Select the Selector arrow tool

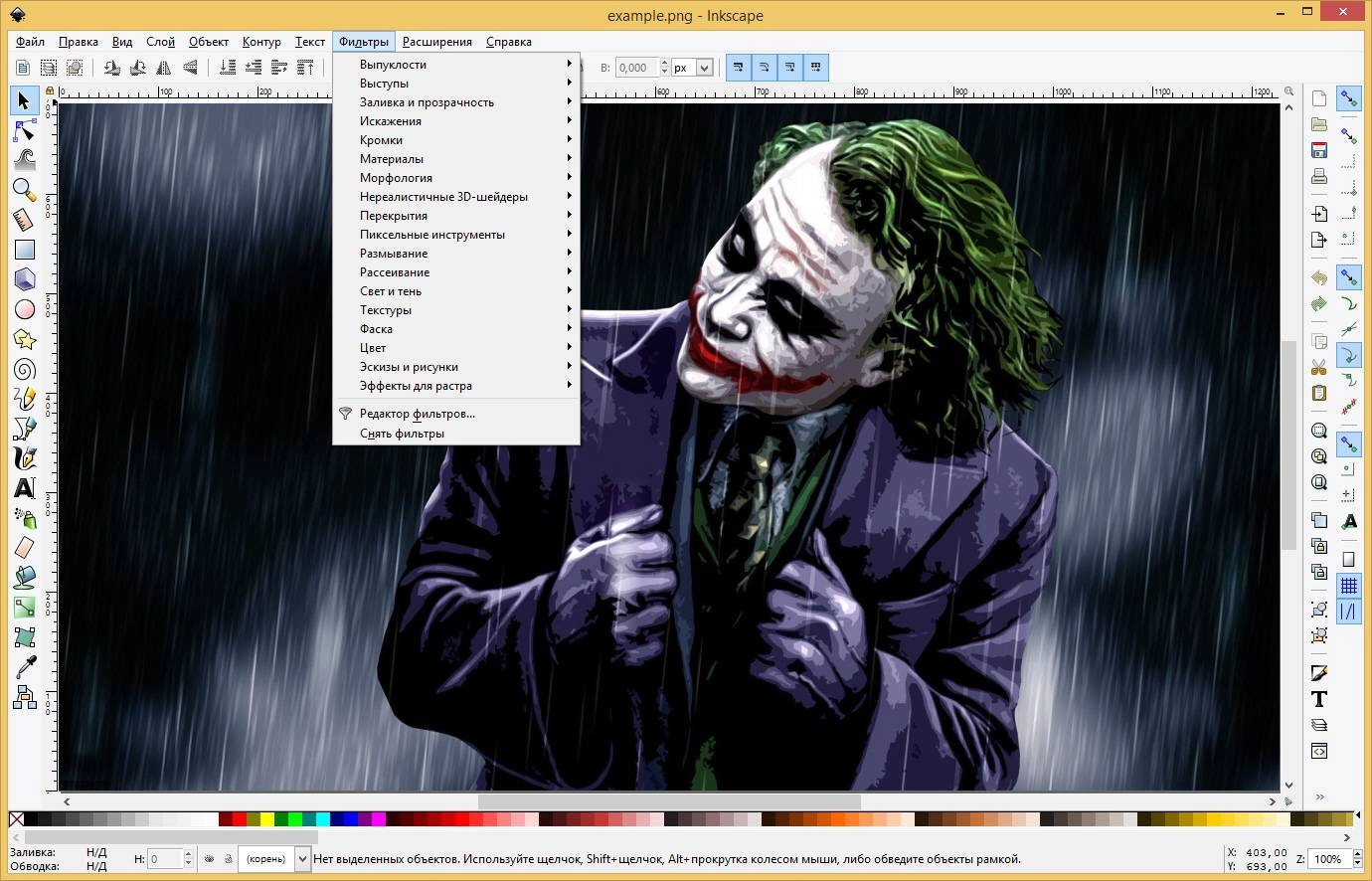pyautogui.click(x=24, y=100)
